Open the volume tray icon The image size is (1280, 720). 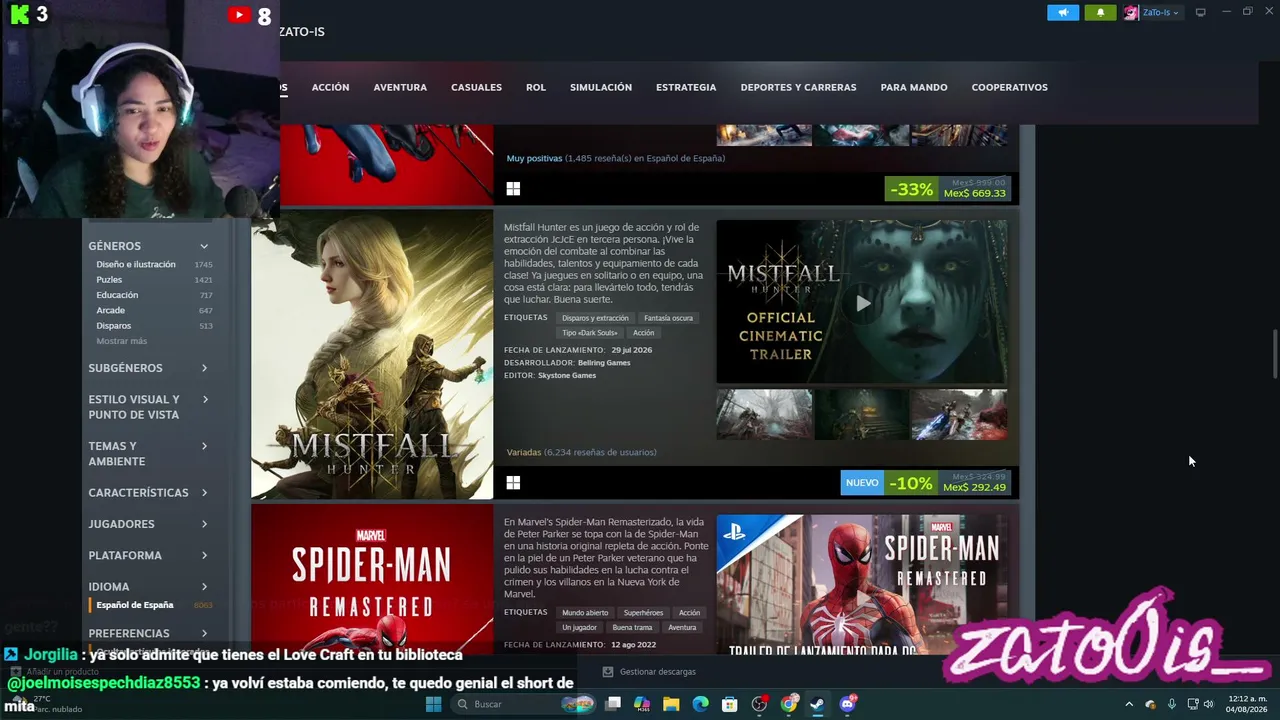point(1208,704)
